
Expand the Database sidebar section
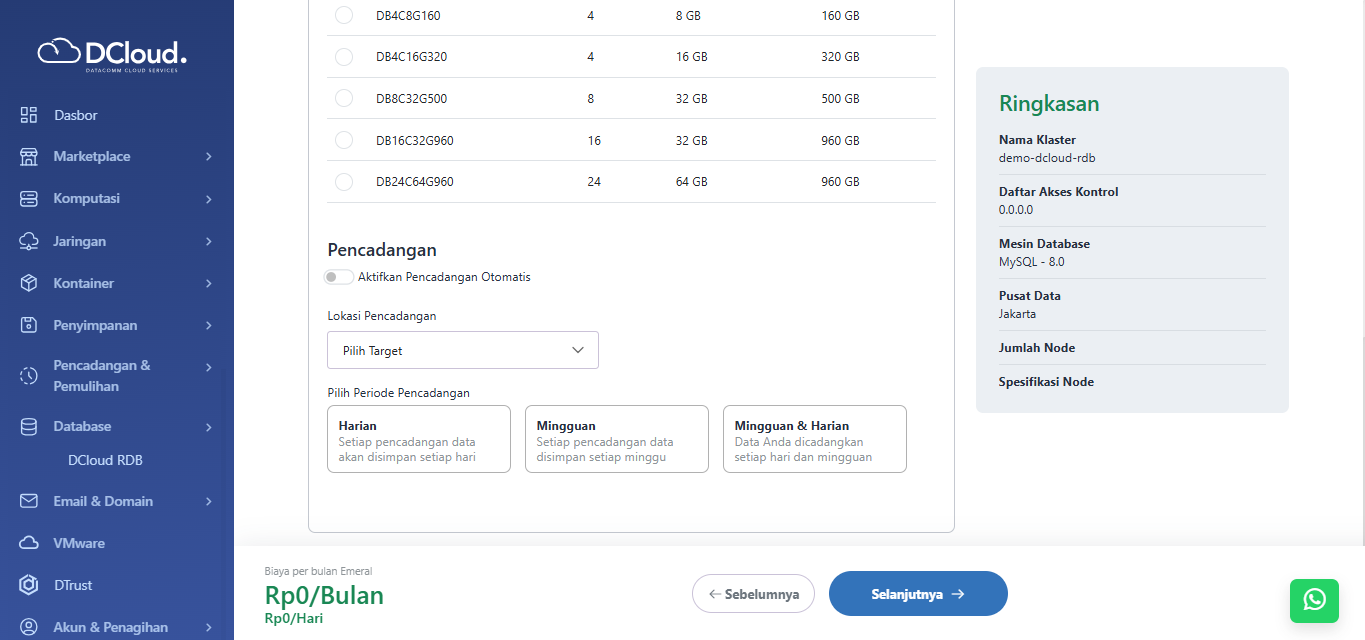pyautogui.click(x=81, y=426)
